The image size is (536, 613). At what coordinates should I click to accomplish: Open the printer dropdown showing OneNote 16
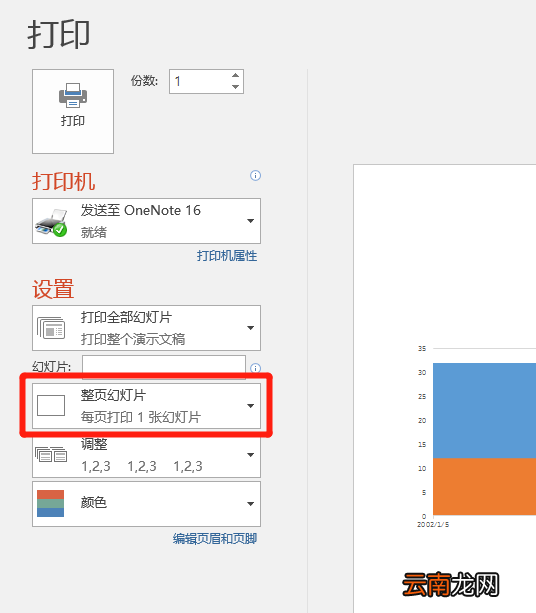click(x=146, y=221)
